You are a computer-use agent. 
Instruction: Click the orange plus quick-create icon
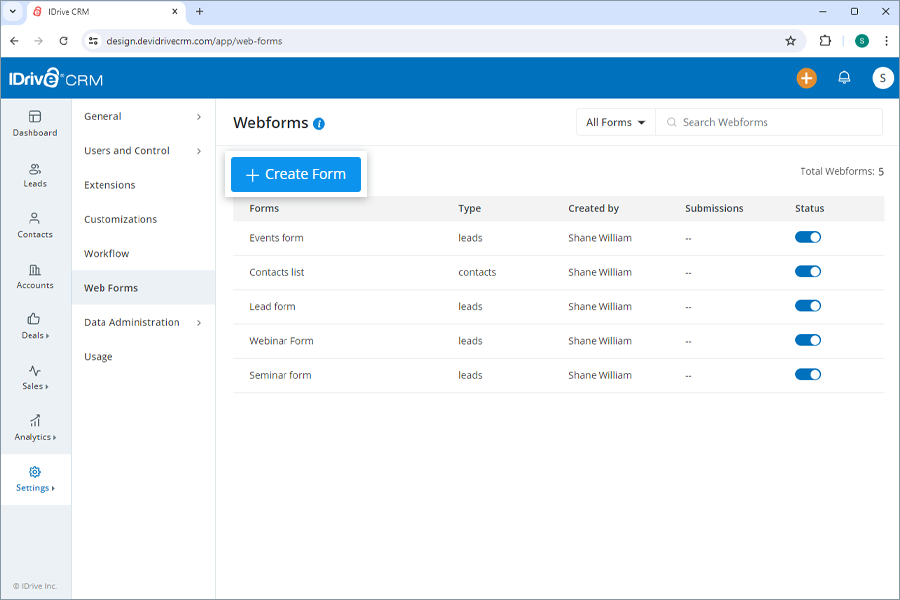[807, 77]
